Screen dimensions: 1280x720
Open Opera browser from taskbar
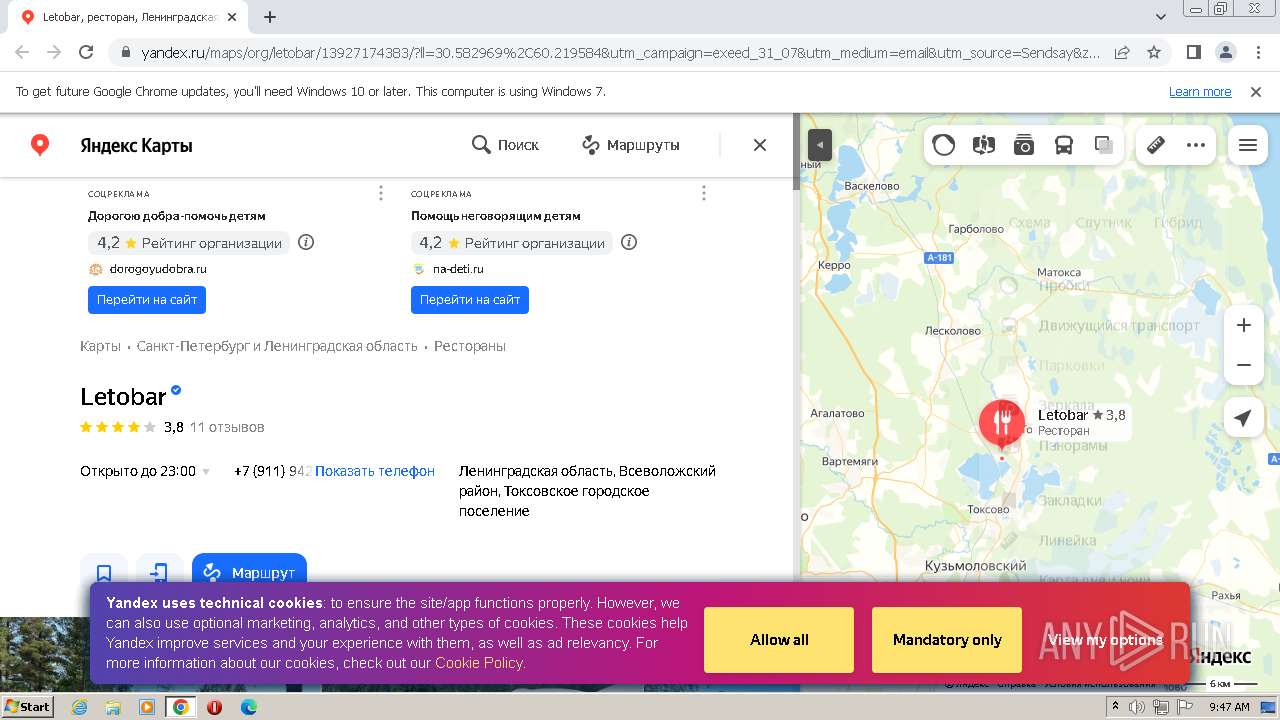pyautogui.click(x=214, y=707)
